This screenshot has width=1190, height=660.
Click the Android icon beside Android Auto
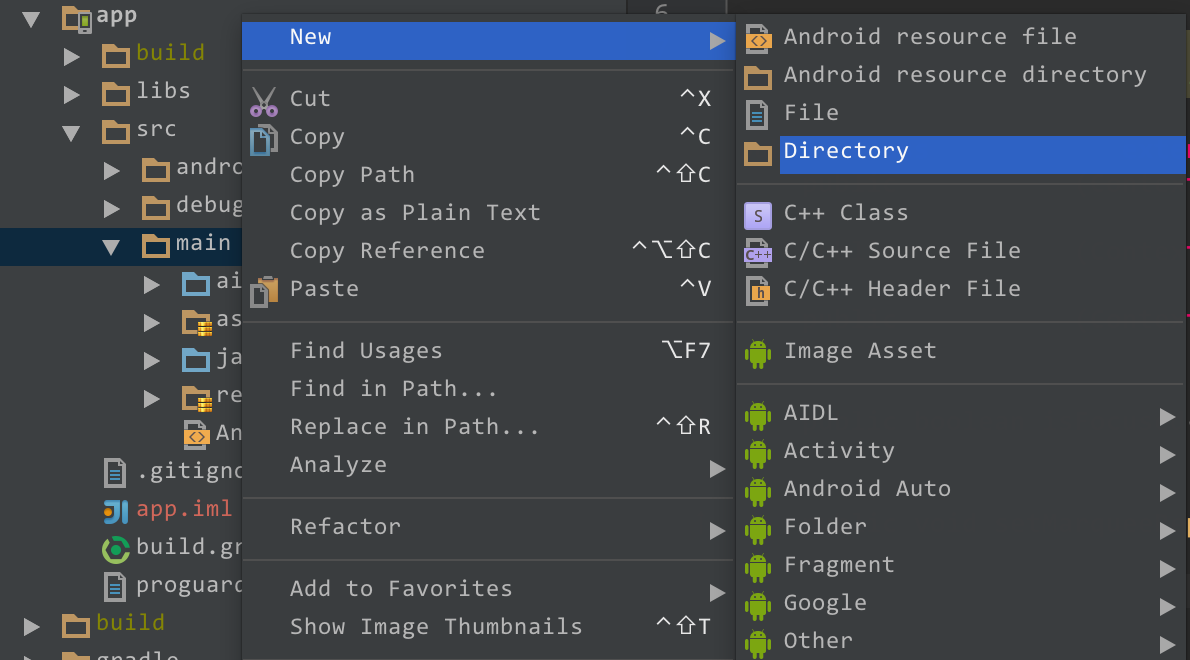[757, 492]
